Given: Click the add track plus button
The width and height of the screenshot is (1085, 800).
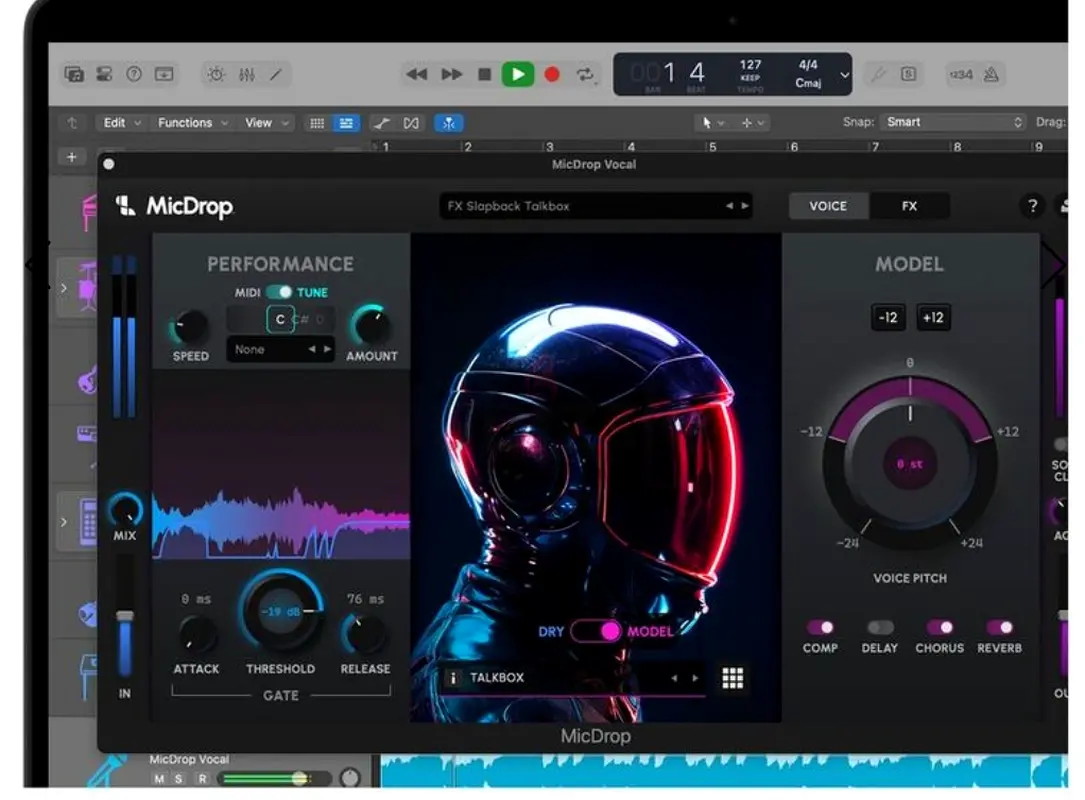Looking at the screenshot, I should coord(71,157).
